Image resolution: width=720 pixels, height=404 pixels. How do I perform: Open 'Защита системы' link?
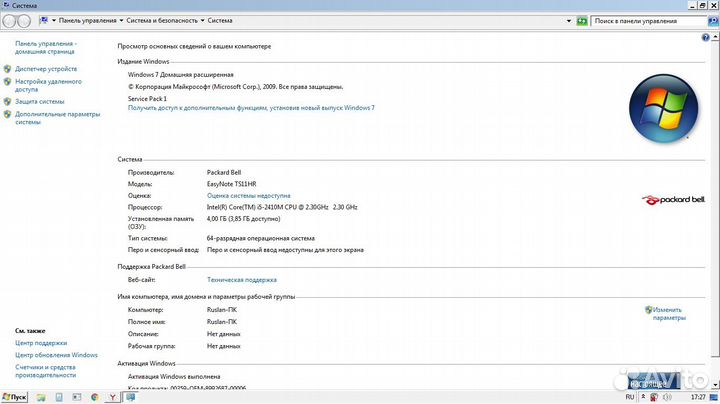point(39,101)
